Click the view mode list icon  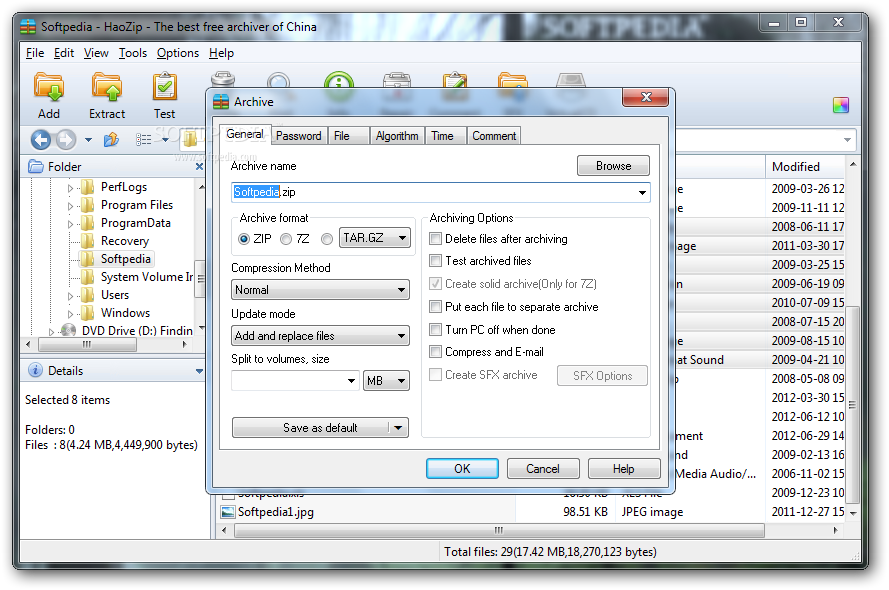(143, 139)
